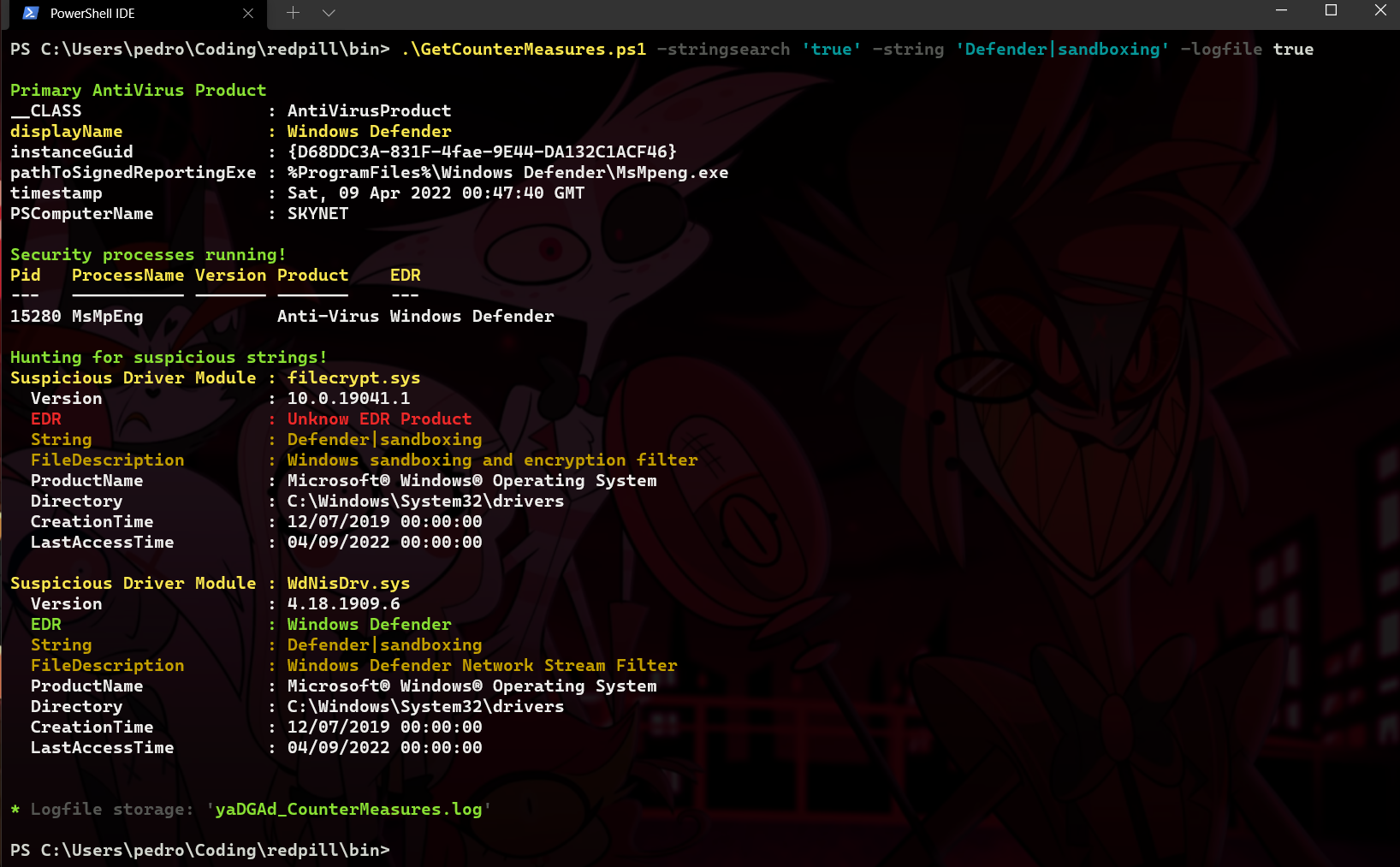The height and width of the screenshot is (867, 1400).
Task: Click the MsMpeng.exe path value
Action: click(507, 172)
